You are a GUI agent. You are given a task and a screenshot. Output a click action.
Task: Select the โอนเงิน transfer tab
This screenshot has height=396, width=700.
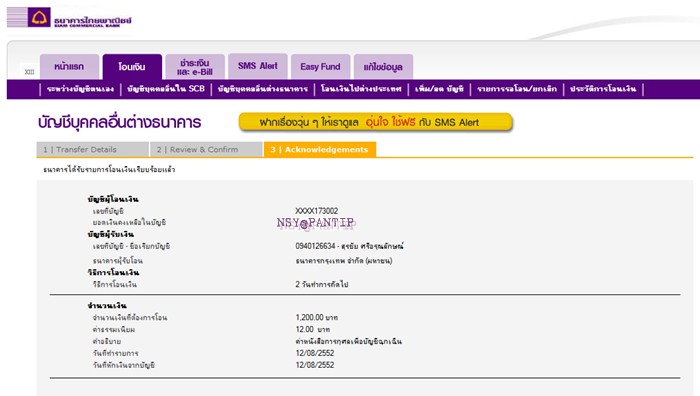coord(132,67)
